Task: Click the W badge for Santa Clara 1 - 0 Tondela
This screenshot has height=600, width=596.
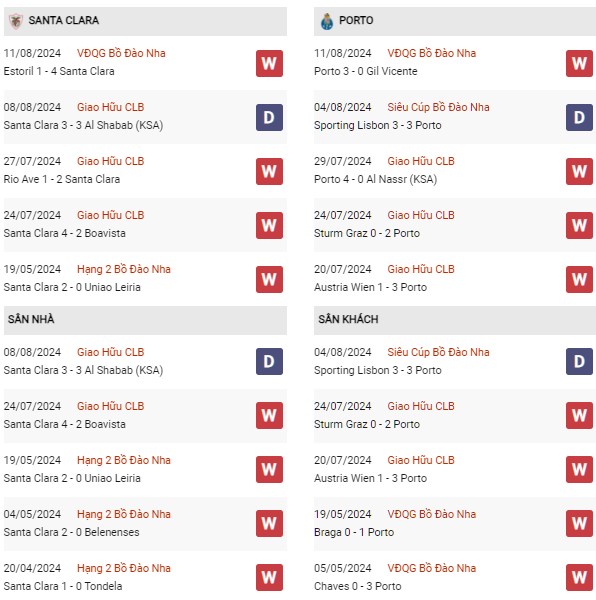Action: (x=269, y=577)
